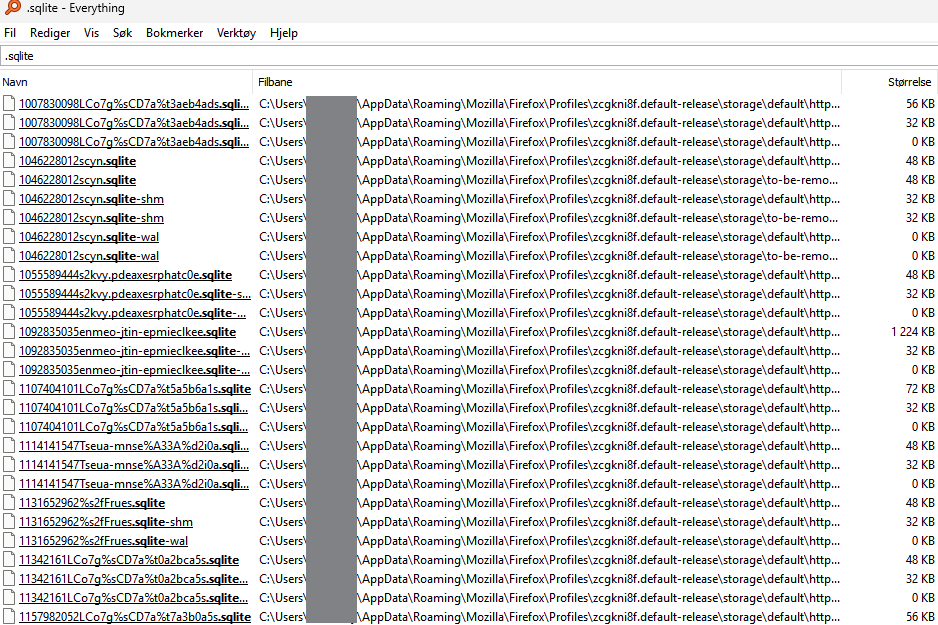Click size 56 KB of 1157982052LCo7g row
938x625 pixels.
tap(919, 617)
